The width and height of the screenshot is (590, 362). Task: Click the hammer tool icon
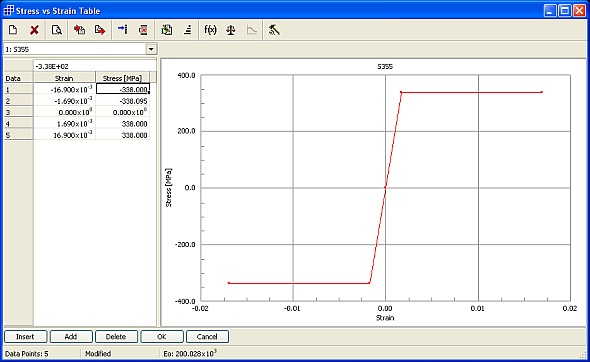coord(274,30)
